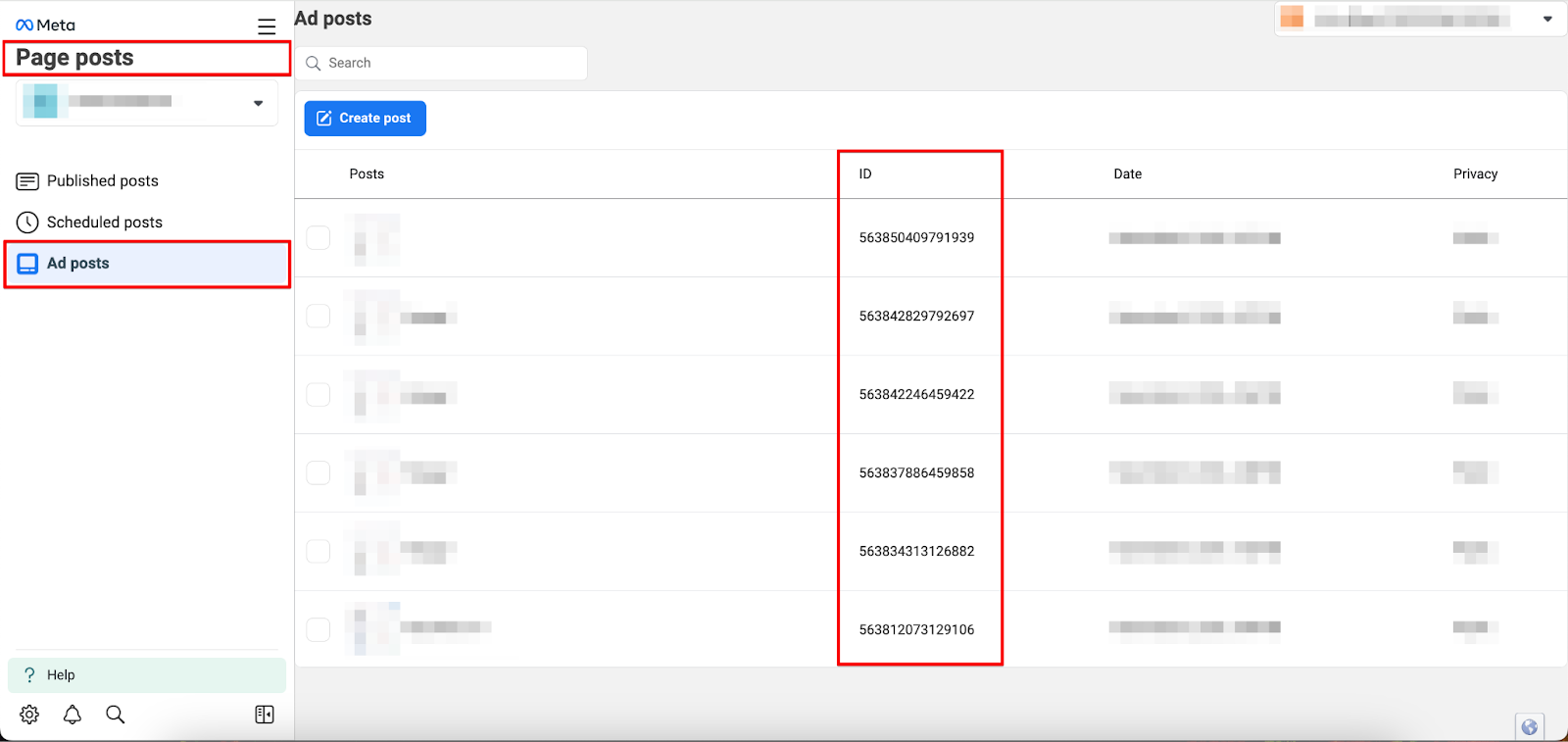Click the magnifier icon in sidebar footer
The image size is (1568, 742).
(116, 715)
